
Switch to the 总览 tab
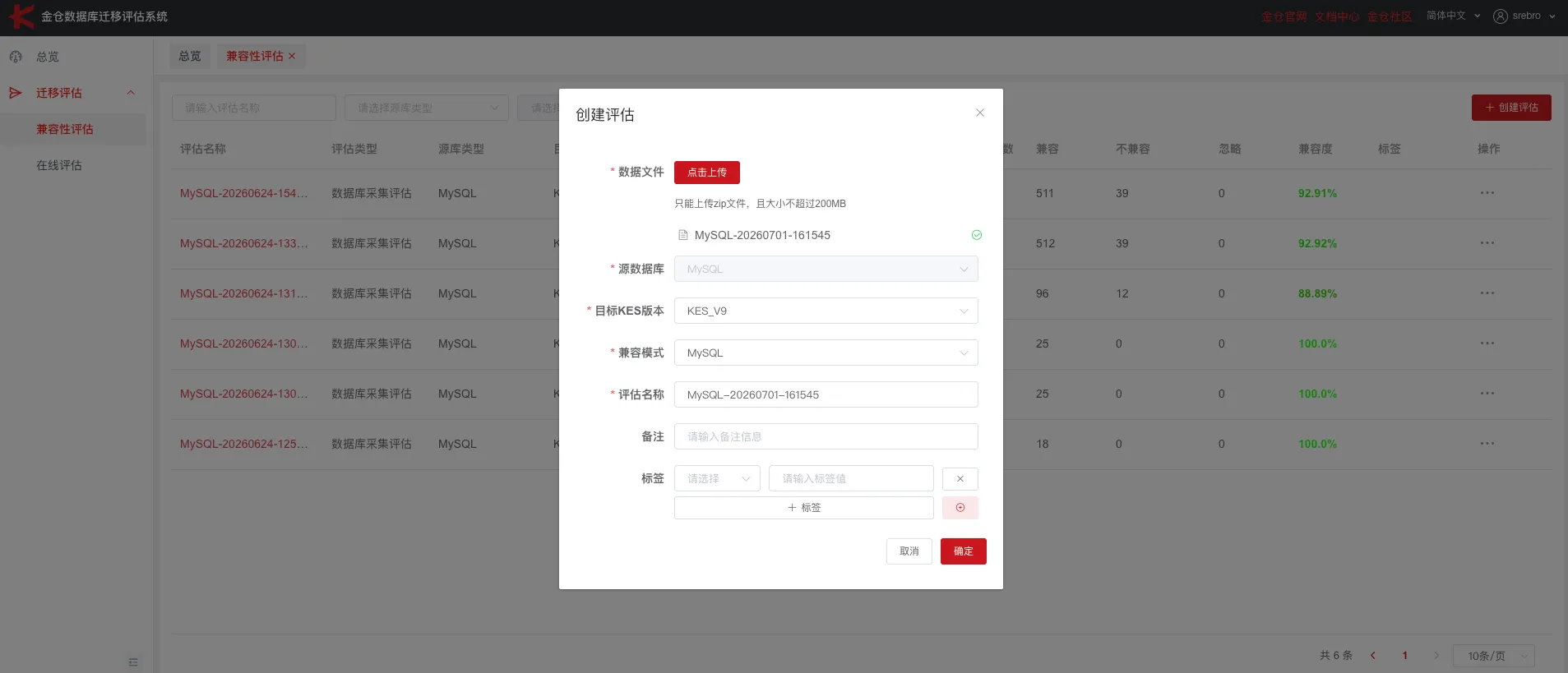(x=190, y=56)
